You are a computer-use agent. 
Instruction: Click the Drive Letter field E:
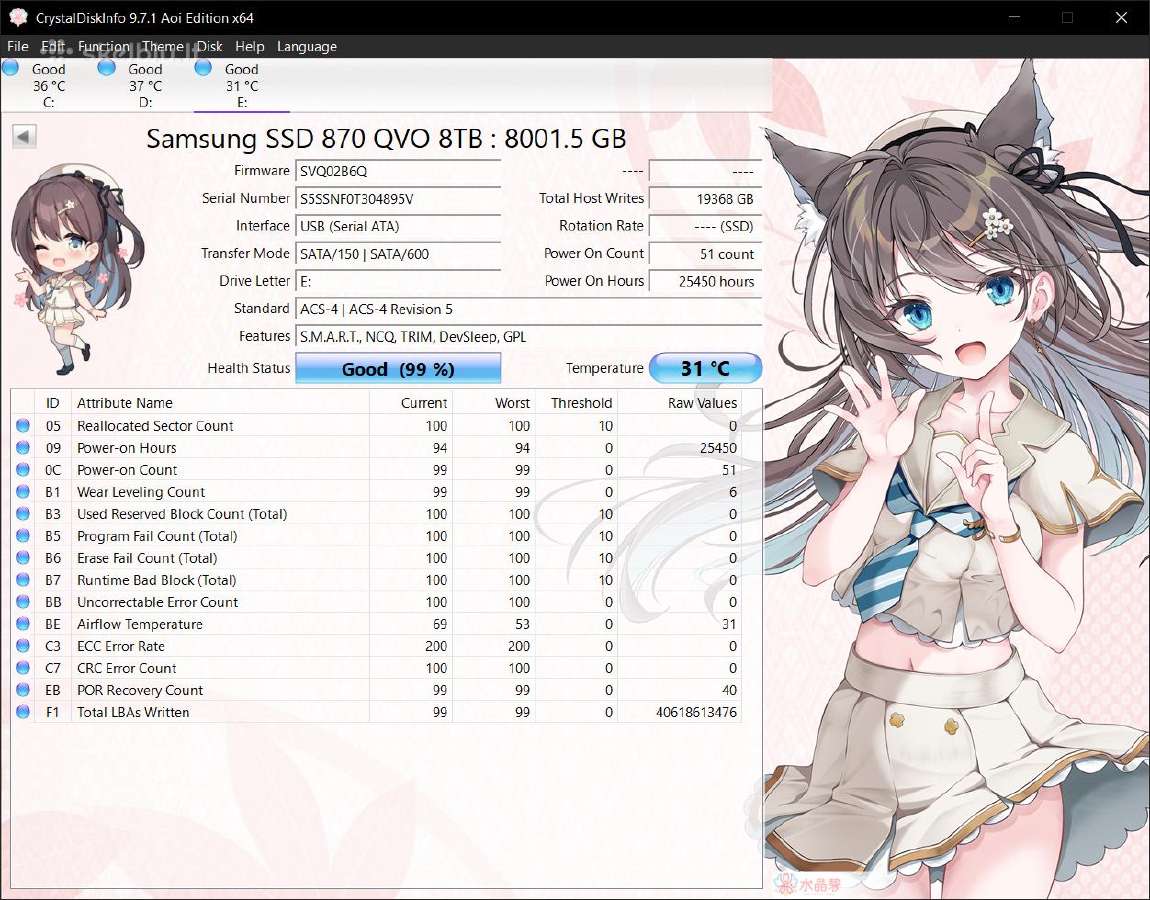pos(398,281)
